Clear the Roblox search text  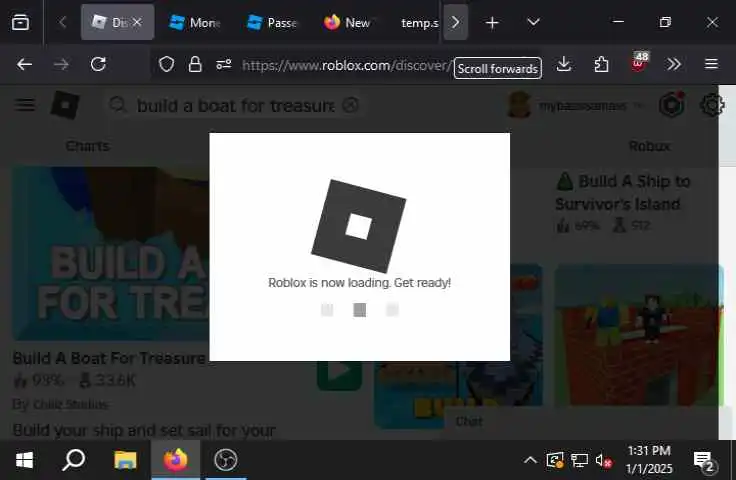(350, 105)
